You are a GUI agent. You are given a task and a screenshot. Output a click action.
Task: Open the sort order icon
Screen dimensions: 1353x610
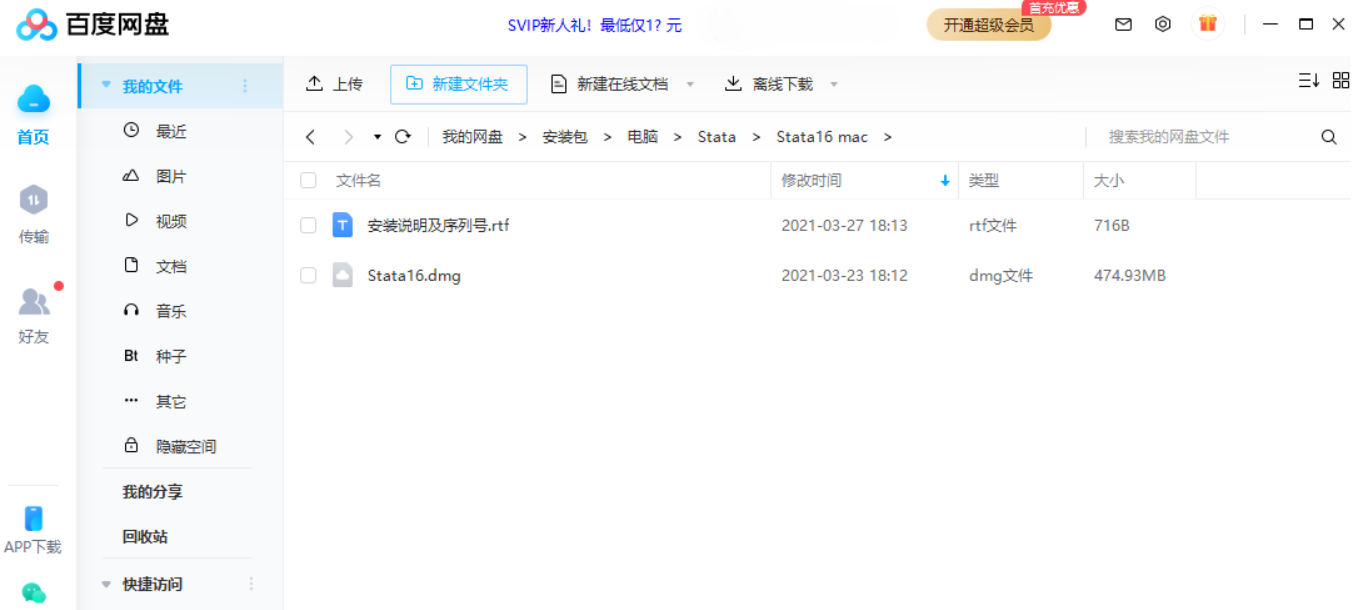point(1309,80)
